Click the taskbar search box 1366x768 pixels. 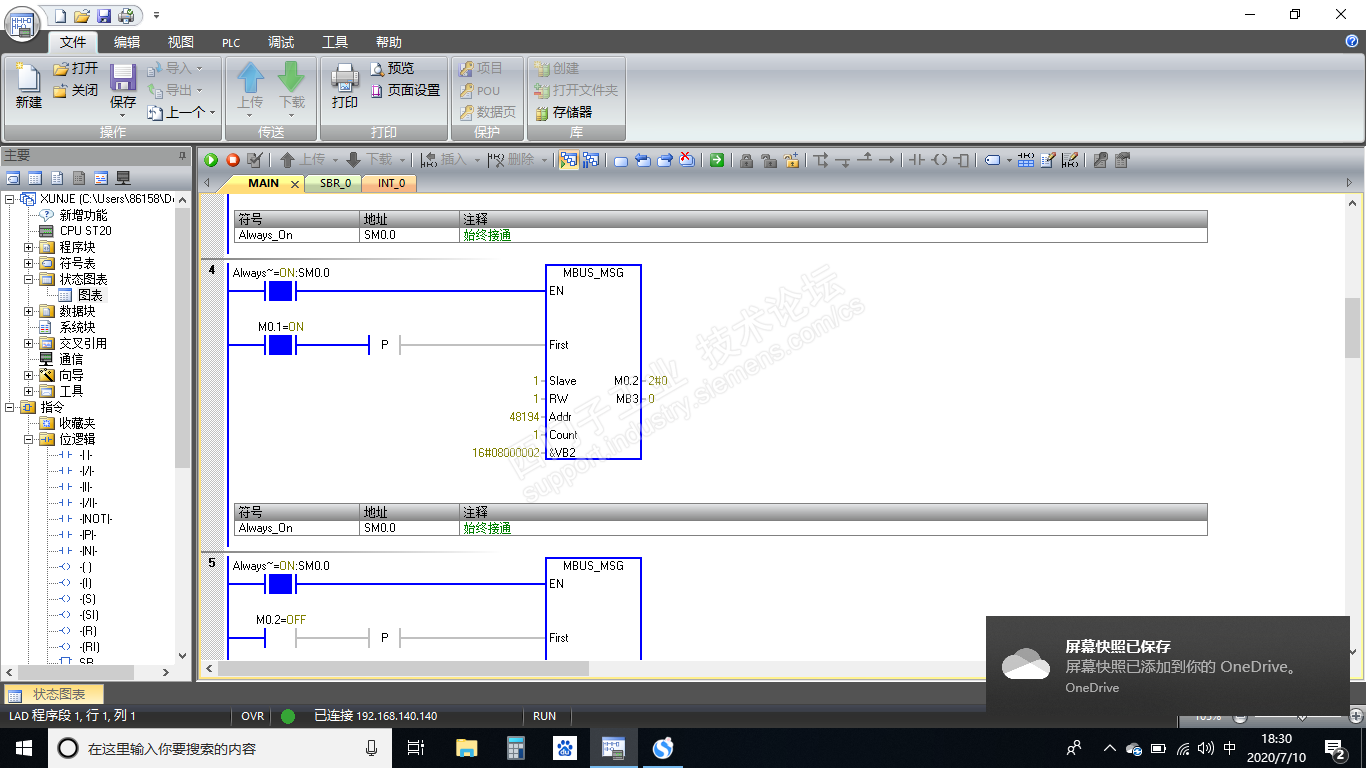220,747
